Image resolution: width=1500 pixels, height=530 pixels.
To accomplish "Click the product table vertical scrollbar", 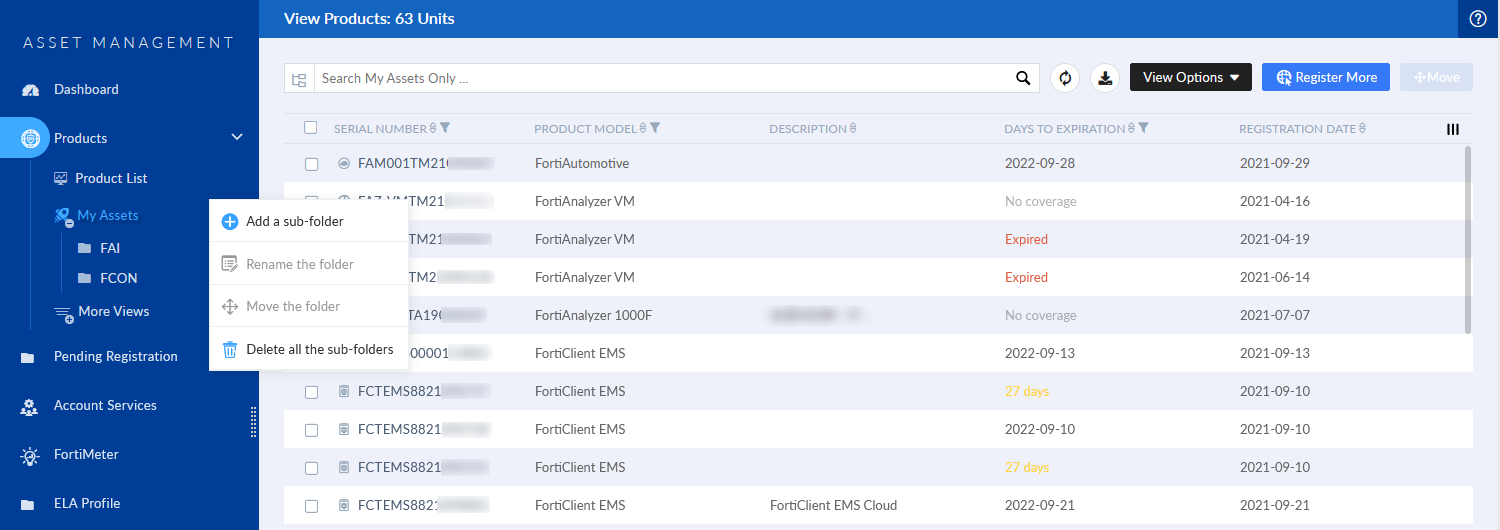I will 1468,240.
